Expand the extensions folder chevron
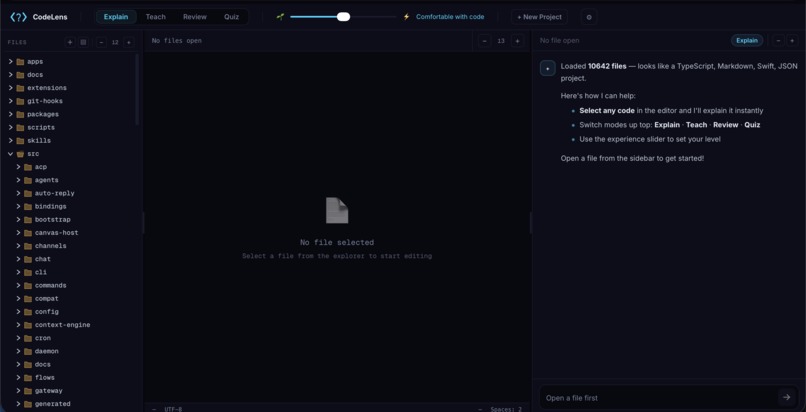 pyautogui.click(x=10, y=88)
